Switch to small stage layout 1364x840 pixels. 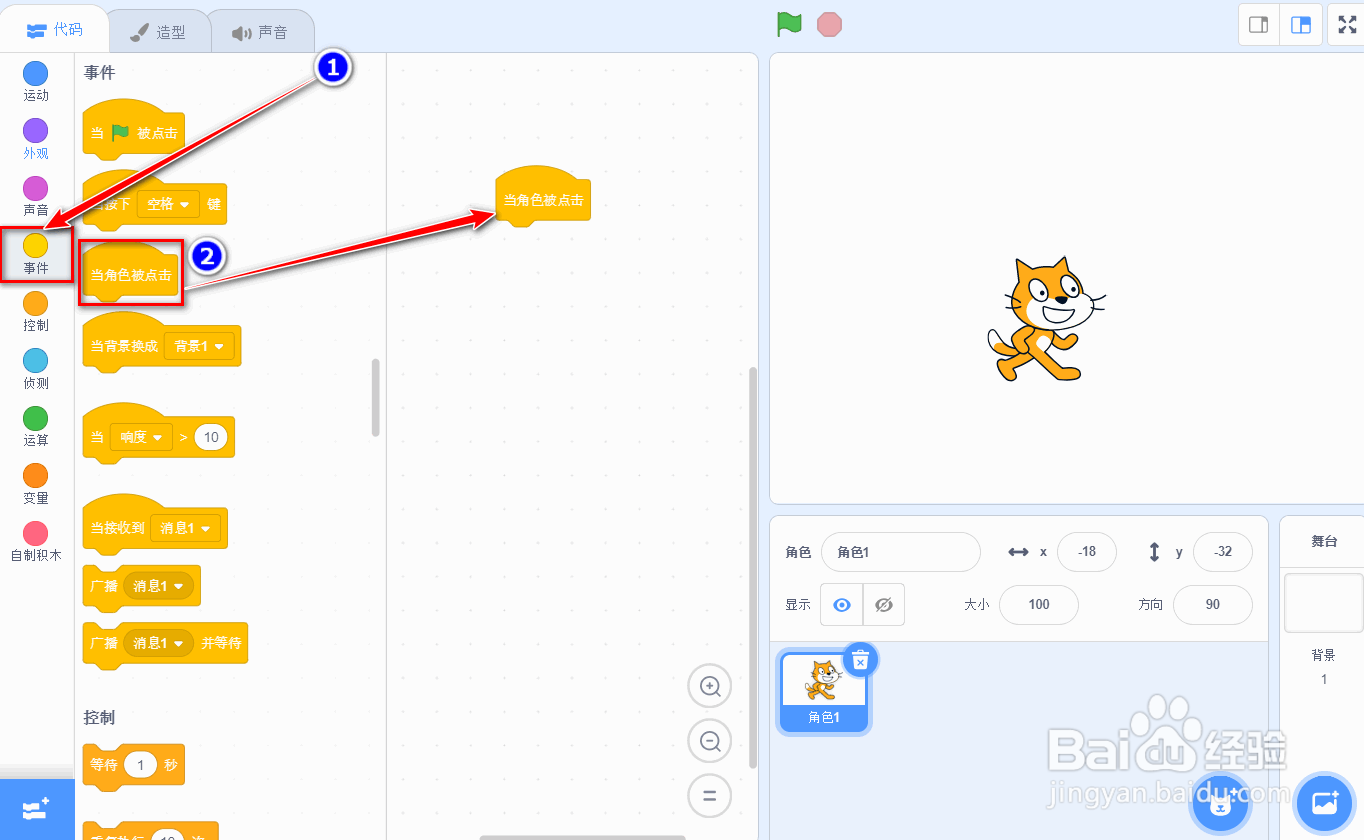(1259, 25)
